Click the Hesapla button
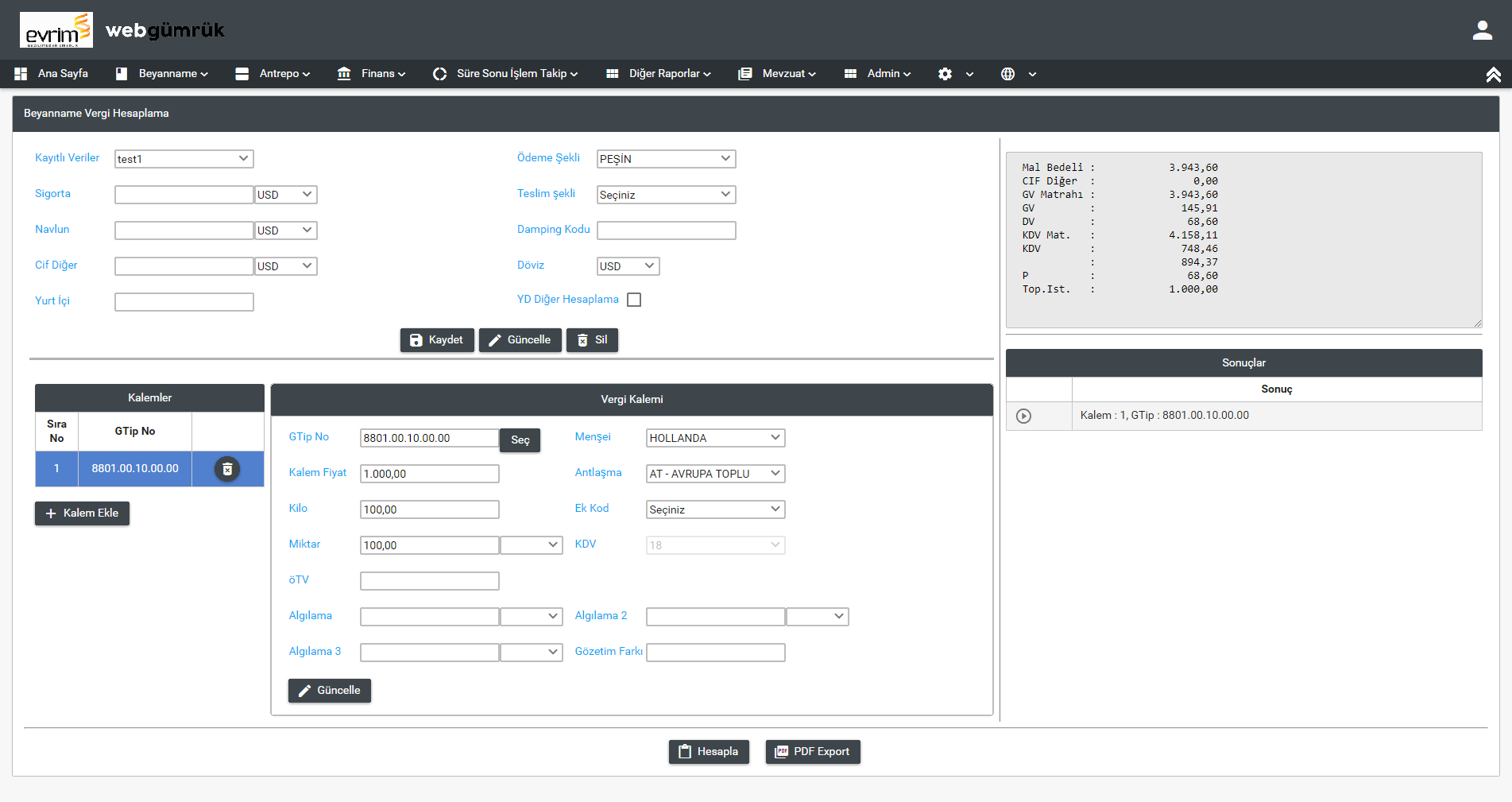Screen dimensions: 1512x802 tap(709, 752)
